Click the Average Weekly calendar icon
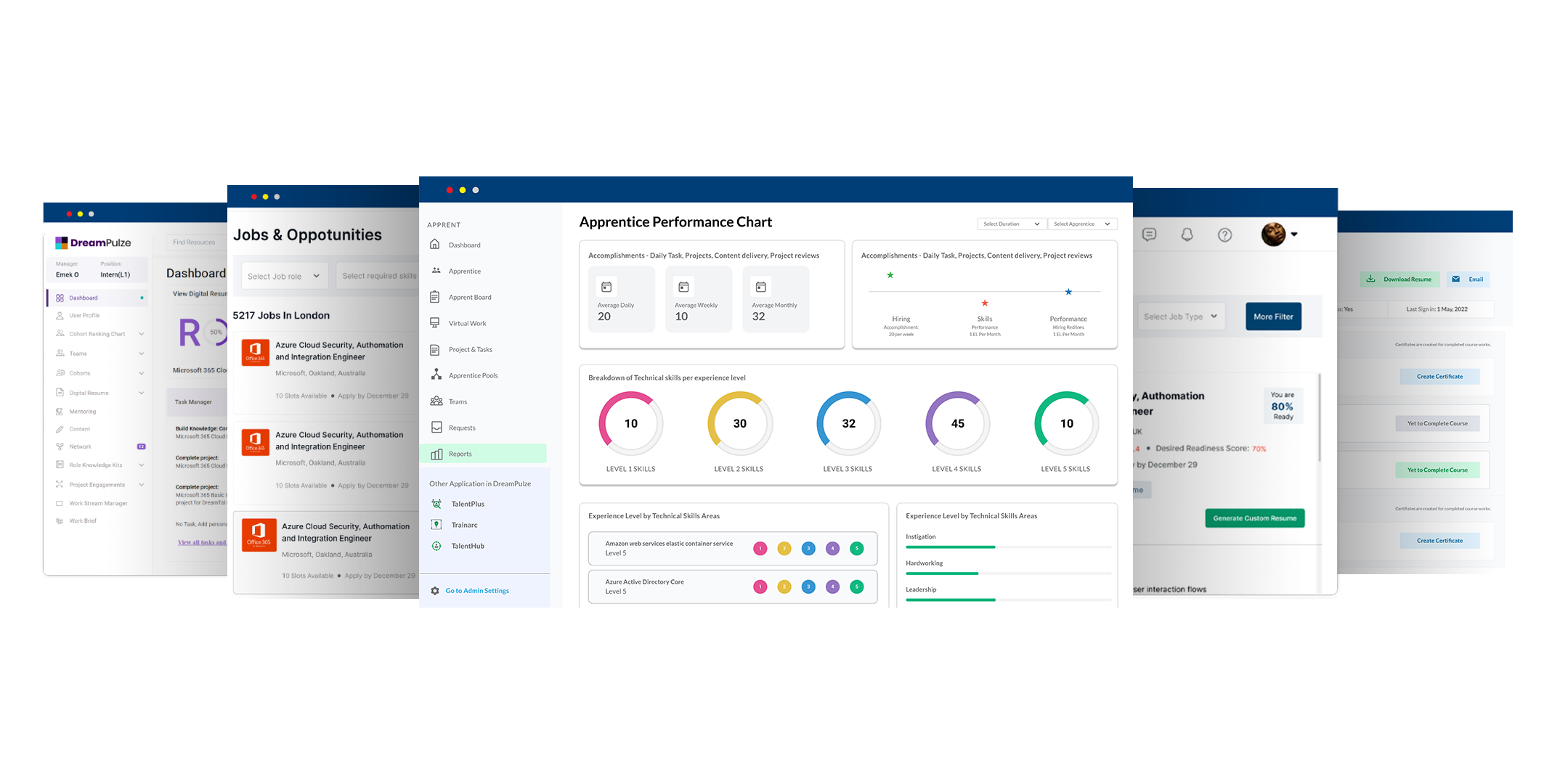1552x784 pixels. click(683, 287)
